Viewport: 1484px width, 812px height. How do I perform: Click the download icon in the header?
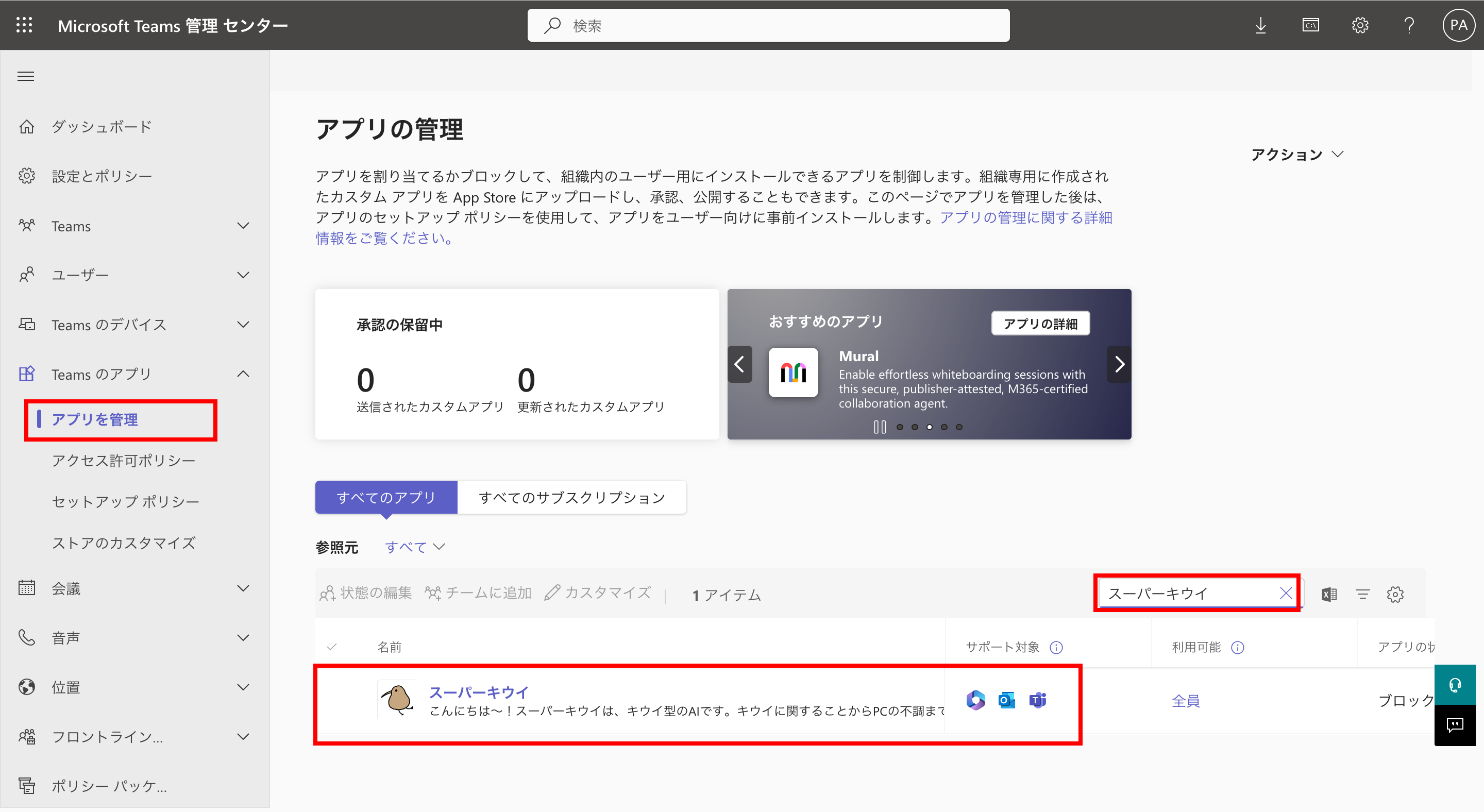point(1260,25)
